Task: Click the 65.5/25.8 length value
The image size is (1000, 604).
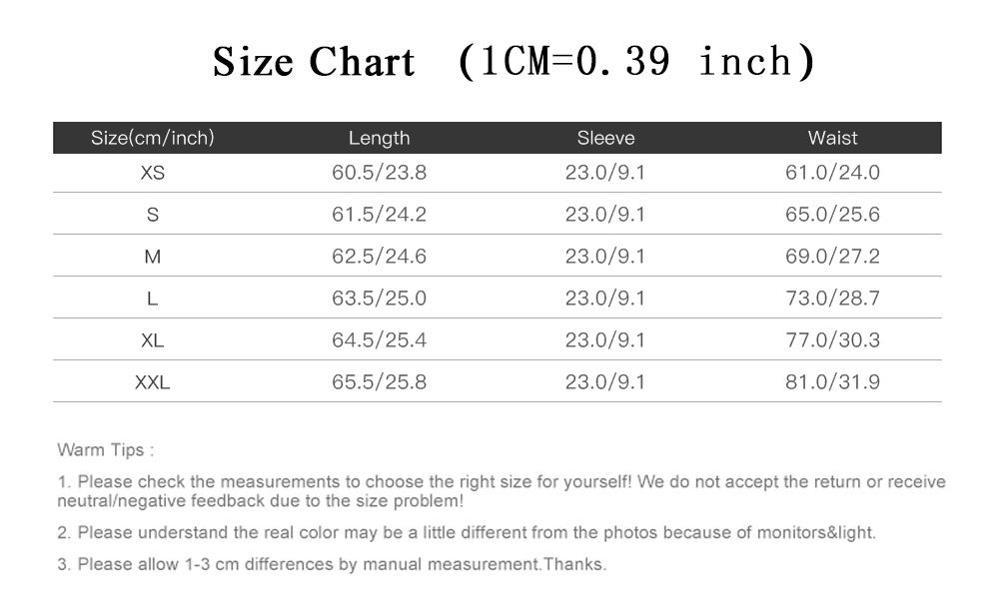Action: pos(379,382)
